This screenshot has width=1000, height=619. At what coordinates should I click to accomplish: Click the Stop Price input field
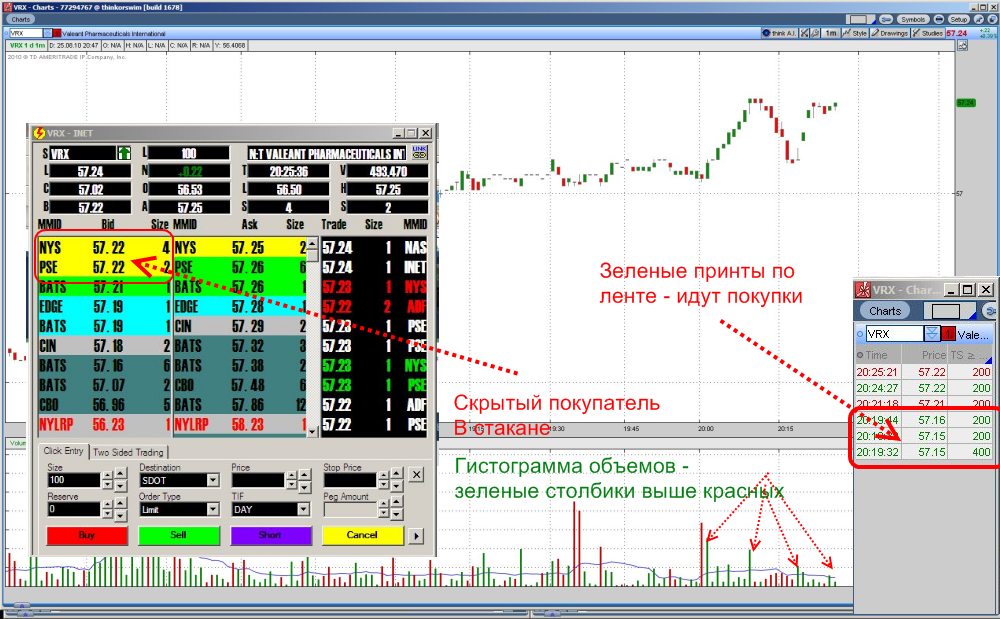[x=349, y=479]
